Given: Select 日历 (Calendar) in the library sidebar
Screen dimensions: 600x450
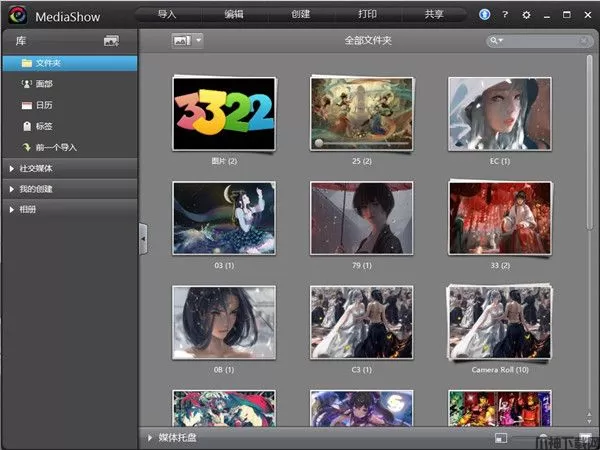Looking at the screenshot, I should point(42,105).
